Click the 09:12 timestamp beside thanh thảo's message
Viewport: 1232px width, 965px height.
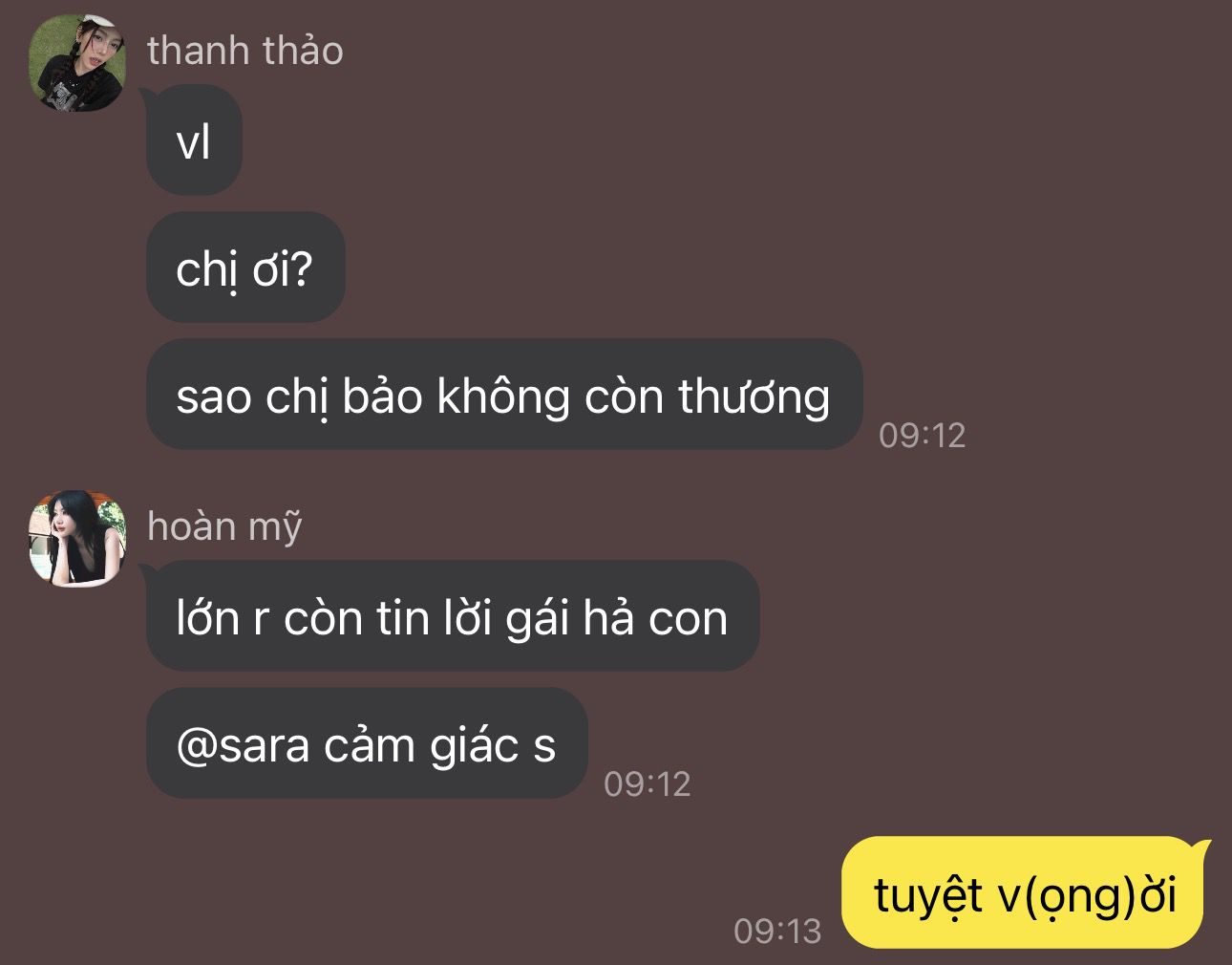pos(923,436)
